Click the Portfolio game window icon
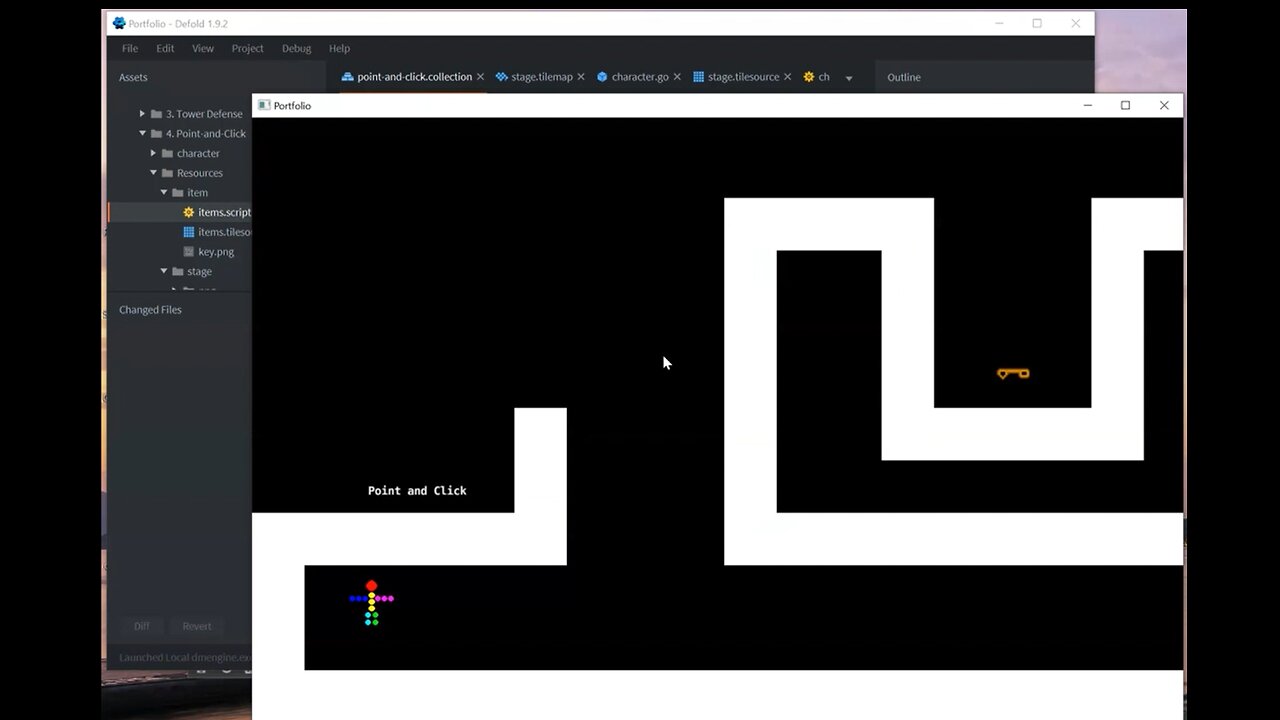This screenshot has width=1280, height=720. [x=264, y=105]
